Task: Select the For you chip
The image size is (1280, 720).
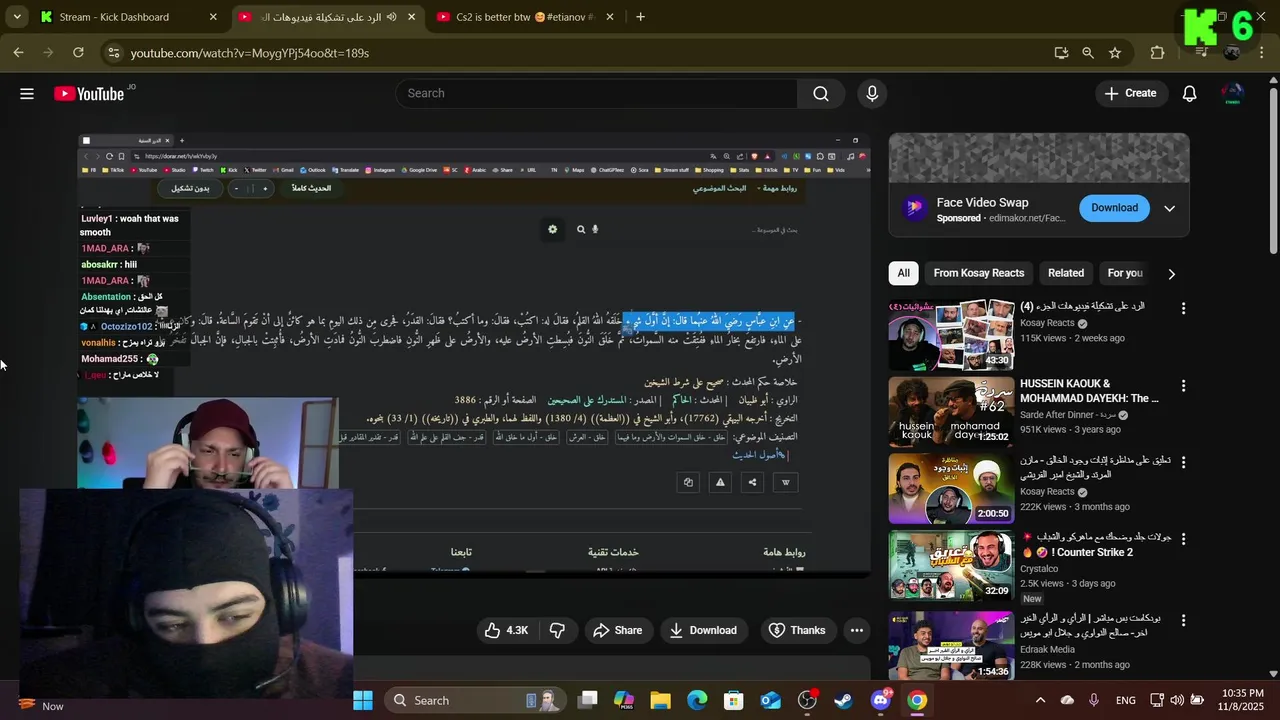Action: click(1125, 273)
